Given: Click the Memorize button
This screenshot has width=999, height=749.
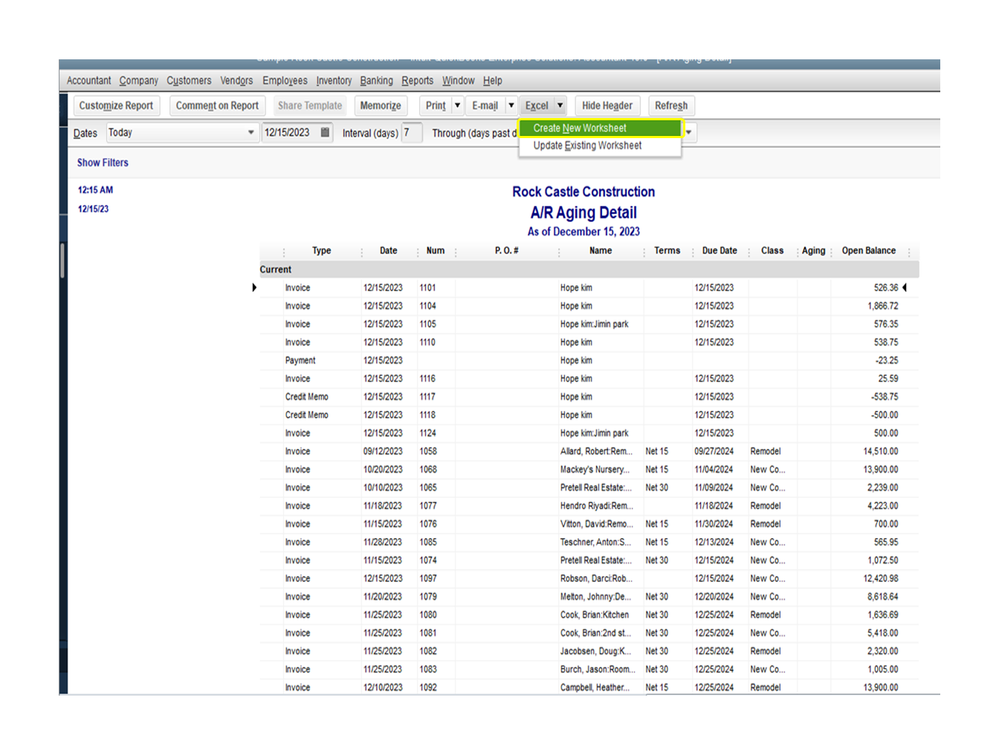Looking at the screenshot, I should click(380, 106).
